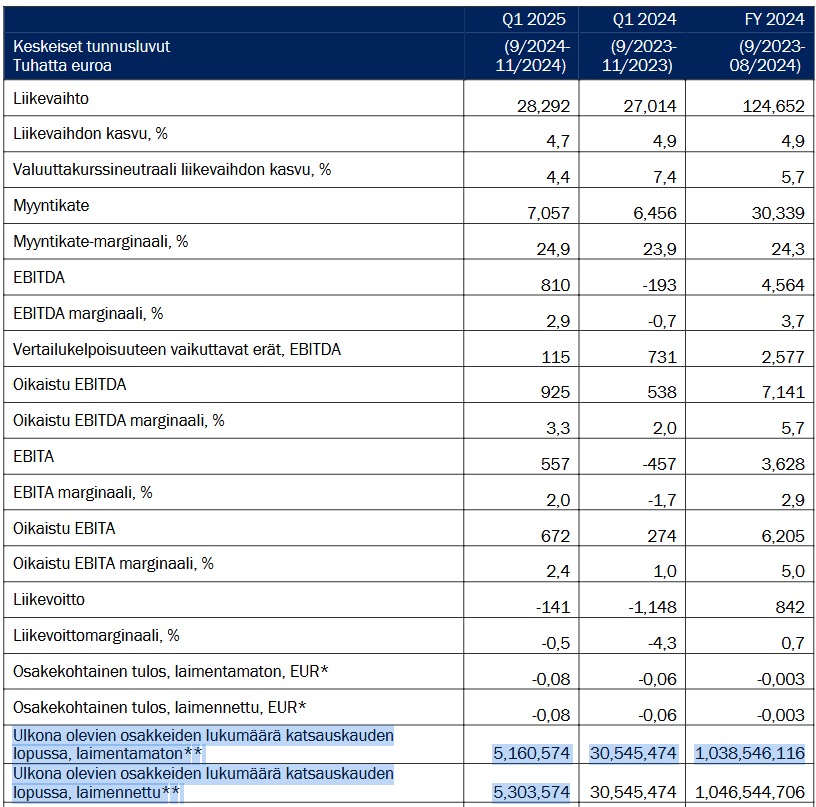Select the 'Oikaistu EBITA' row label
The image size is (816, 807).
click(64, 528)
